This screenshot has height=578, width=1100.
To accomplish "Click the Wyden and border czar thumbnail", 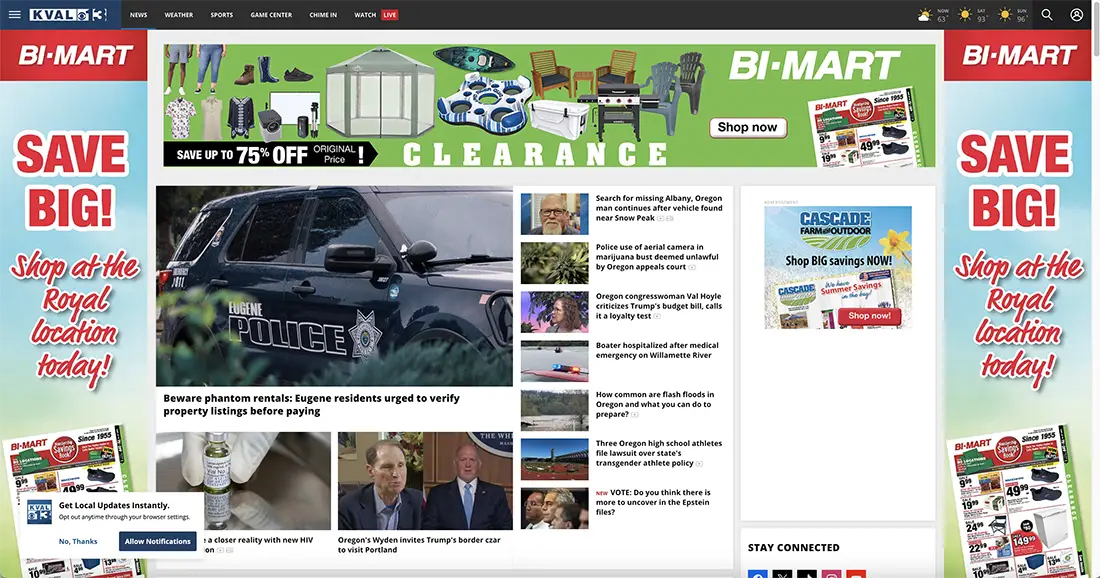I will 425,480.
